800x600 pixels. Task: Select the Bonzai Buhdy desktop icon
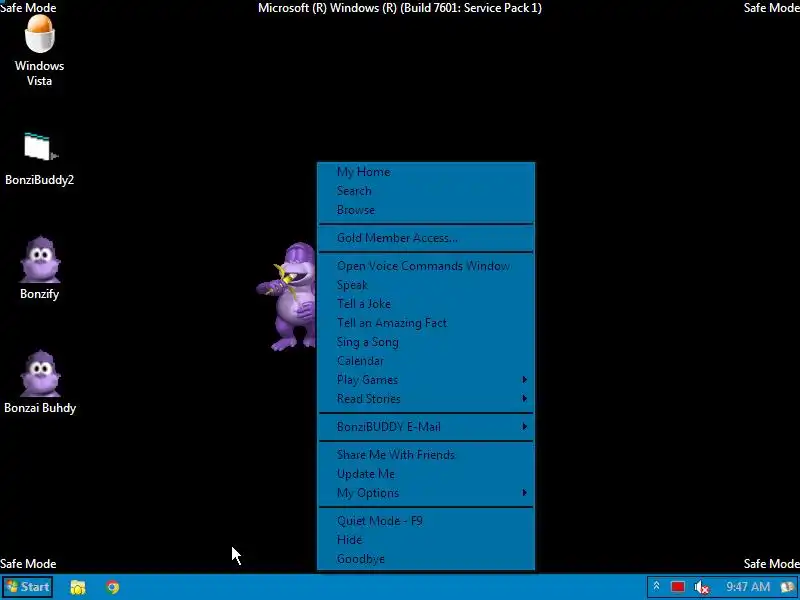click(x=40, y=382)
